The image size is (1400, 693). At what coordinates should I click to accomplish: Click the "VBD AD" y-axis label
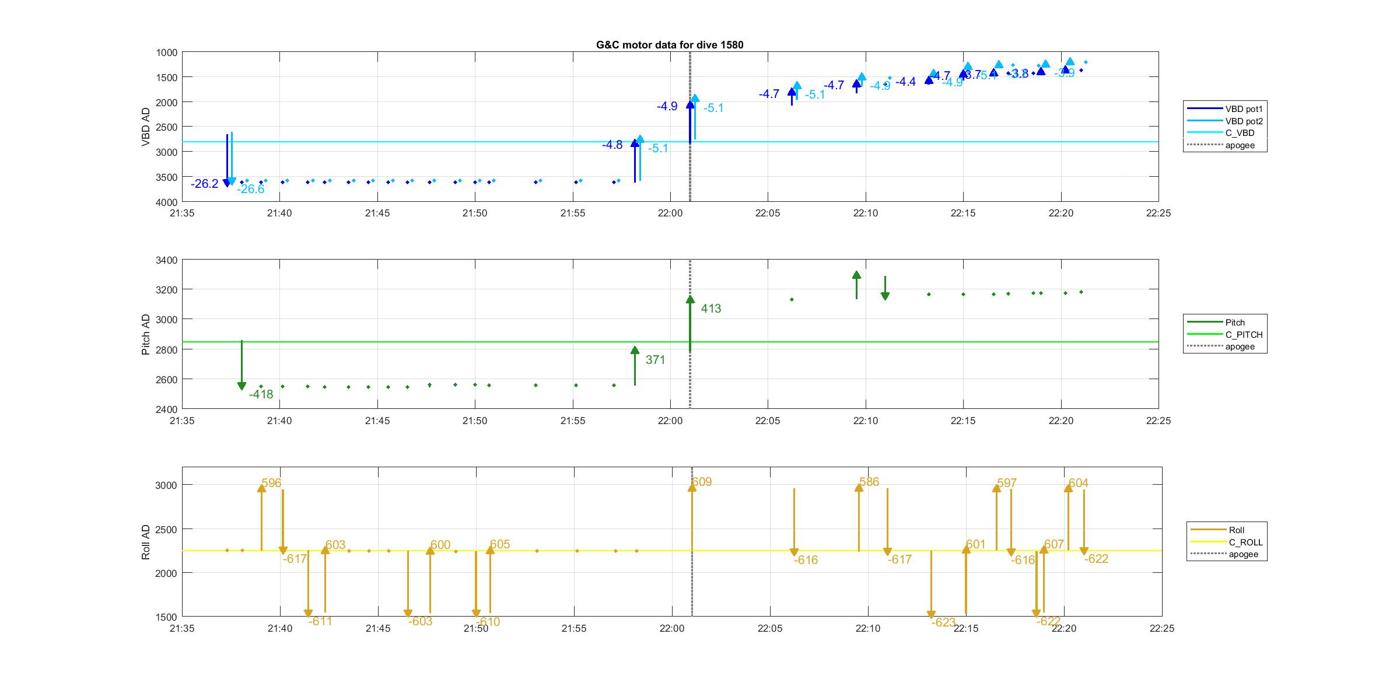point(146,126)
